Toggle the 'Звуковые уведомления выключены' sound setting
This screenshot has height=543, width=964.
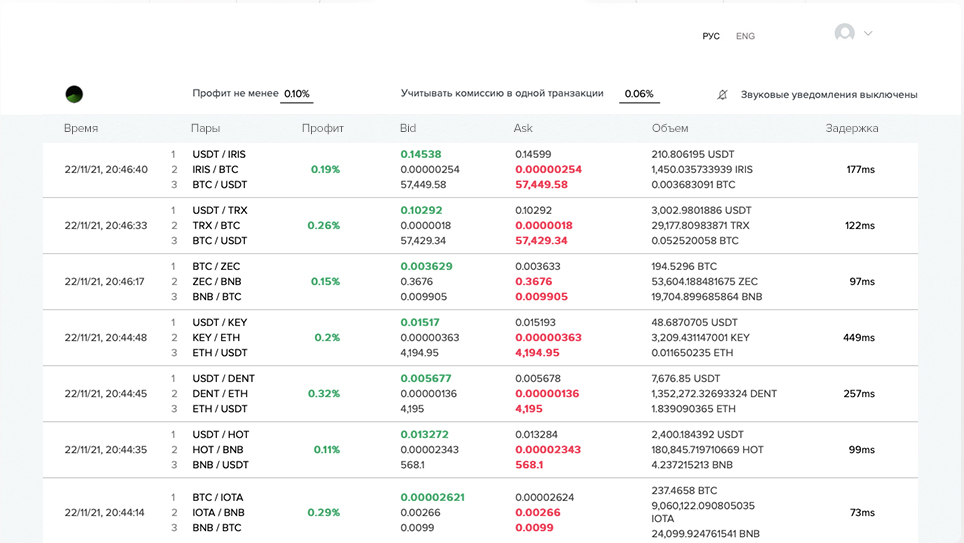click(x=828, y=95)
